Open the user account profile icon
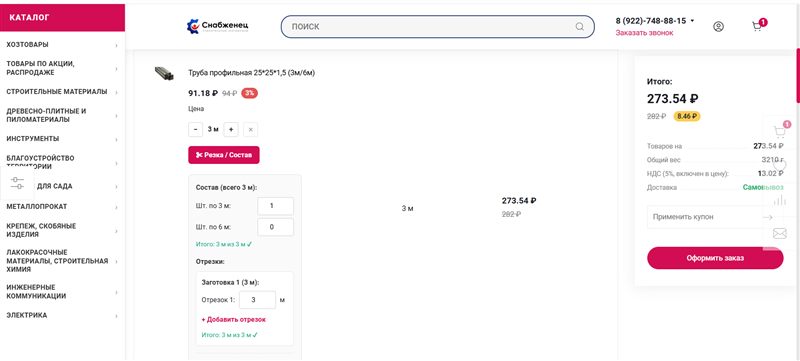 click(718, 27)
